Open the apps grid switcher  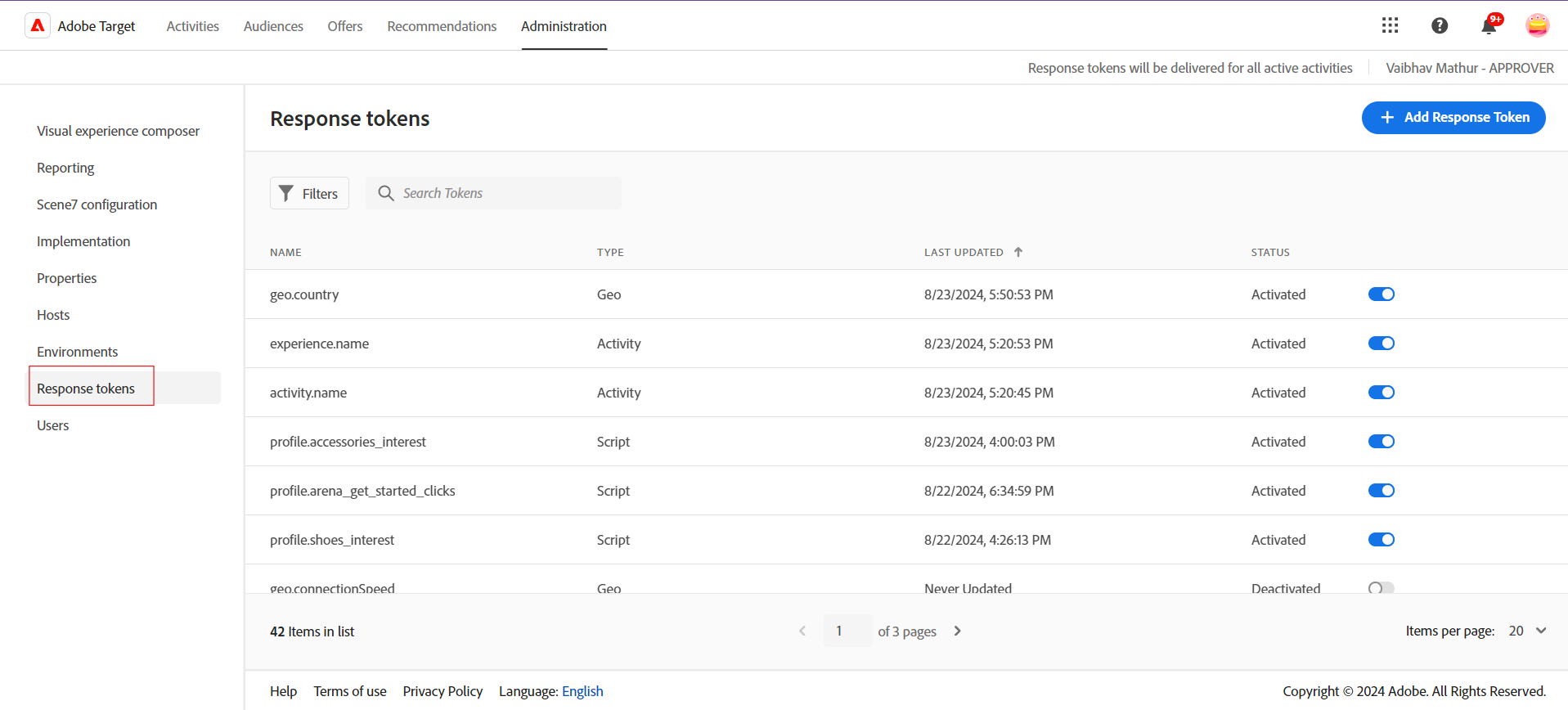1390,26
